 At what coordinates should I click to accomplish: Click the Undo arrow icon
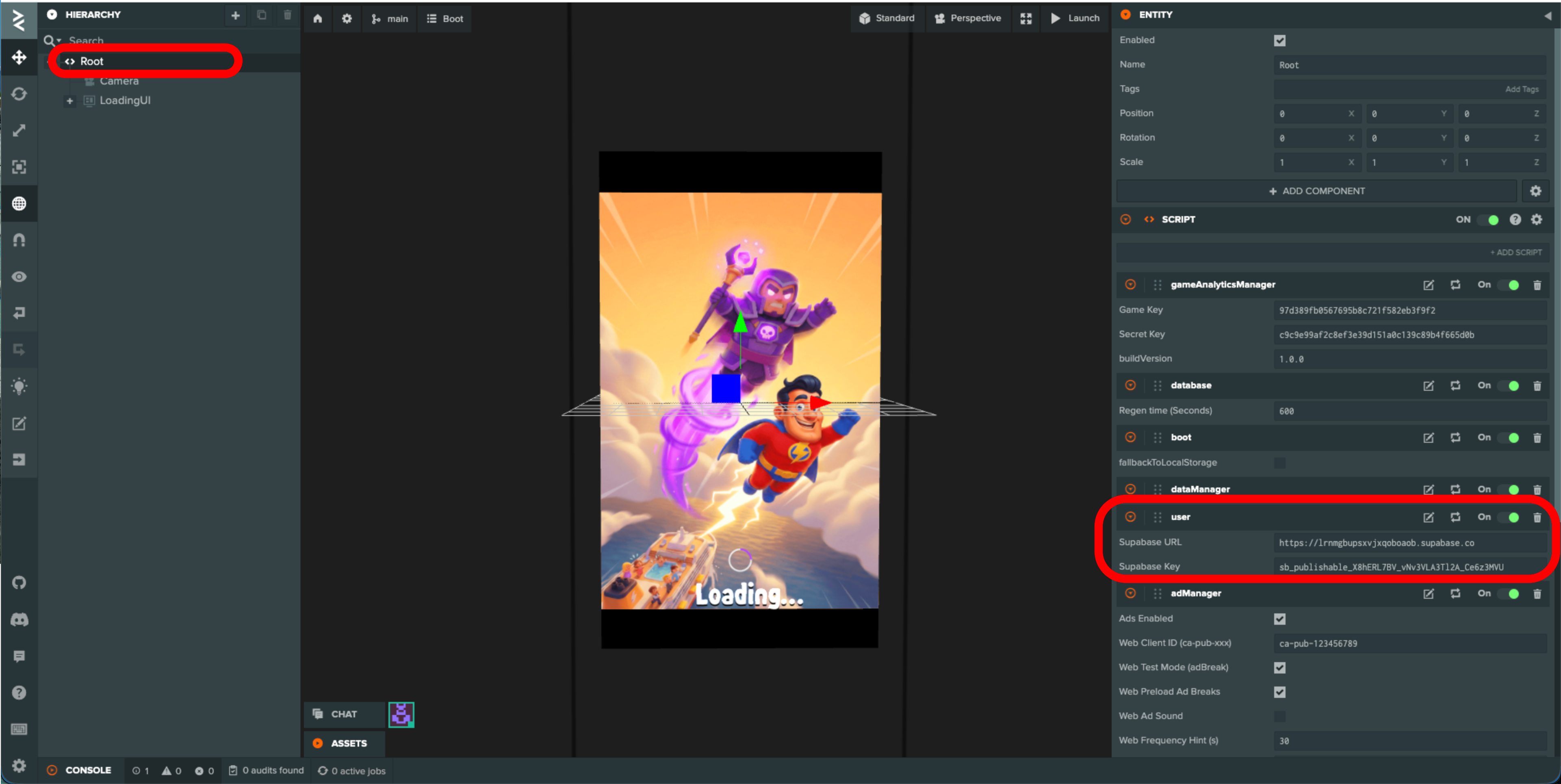click(x=19, y=313)
